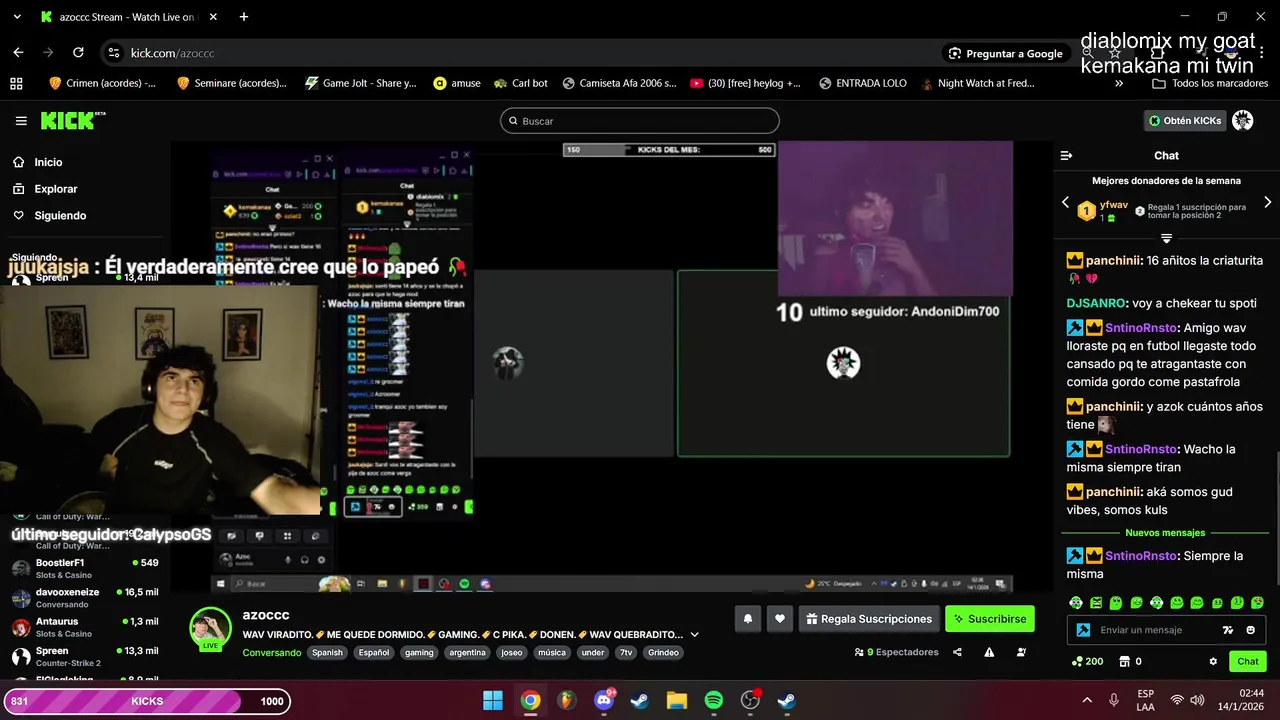The width and height of the screenshot is (1280, 720).
Task: Click the chat panel scrollbar
Action: pyautogui.click(x=1276, y=519)
